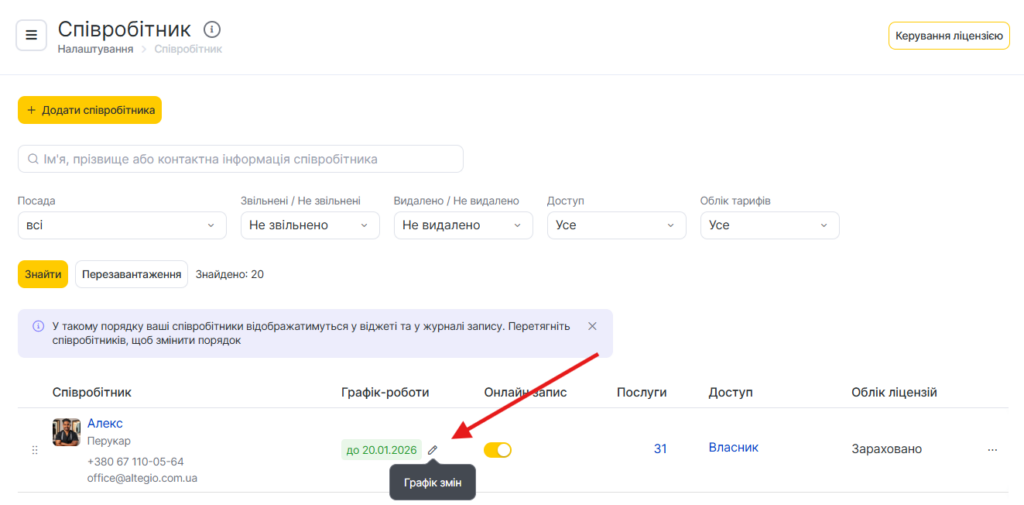
Task: Open Керування ліцензією
Action: tap(948, 36)
